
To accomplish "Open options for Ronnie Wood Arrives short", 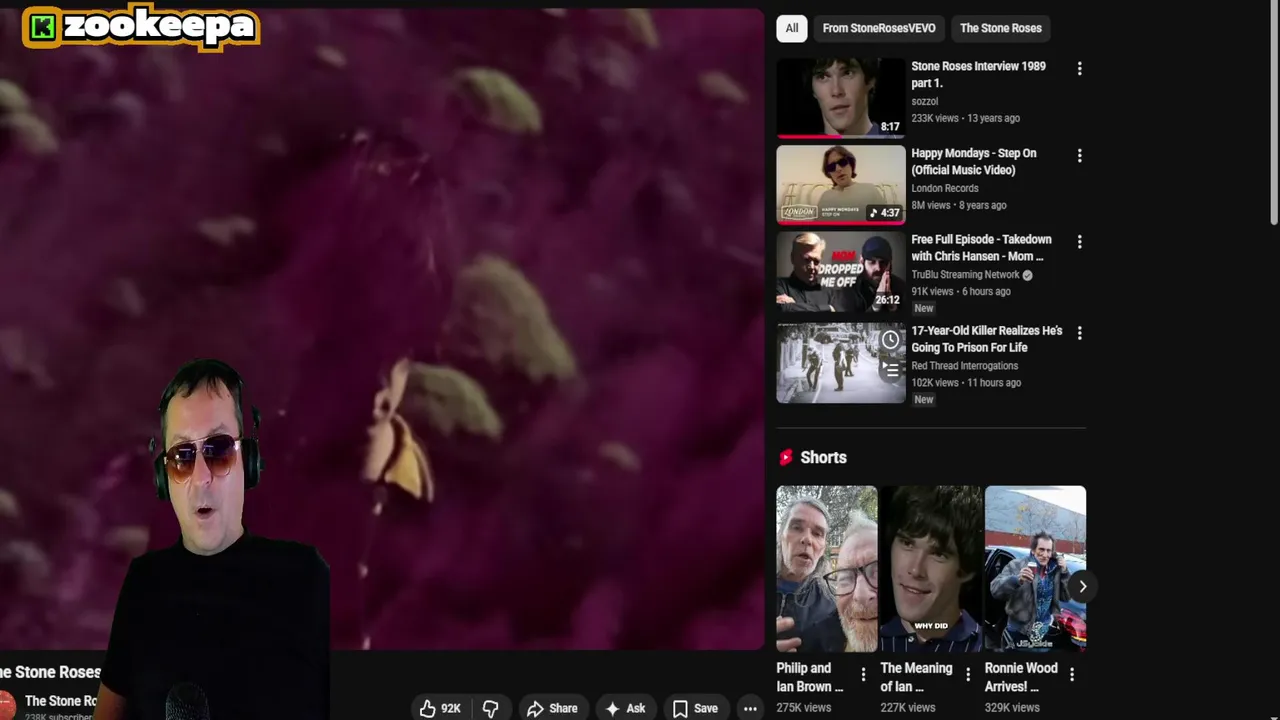I will (1071, 675).
